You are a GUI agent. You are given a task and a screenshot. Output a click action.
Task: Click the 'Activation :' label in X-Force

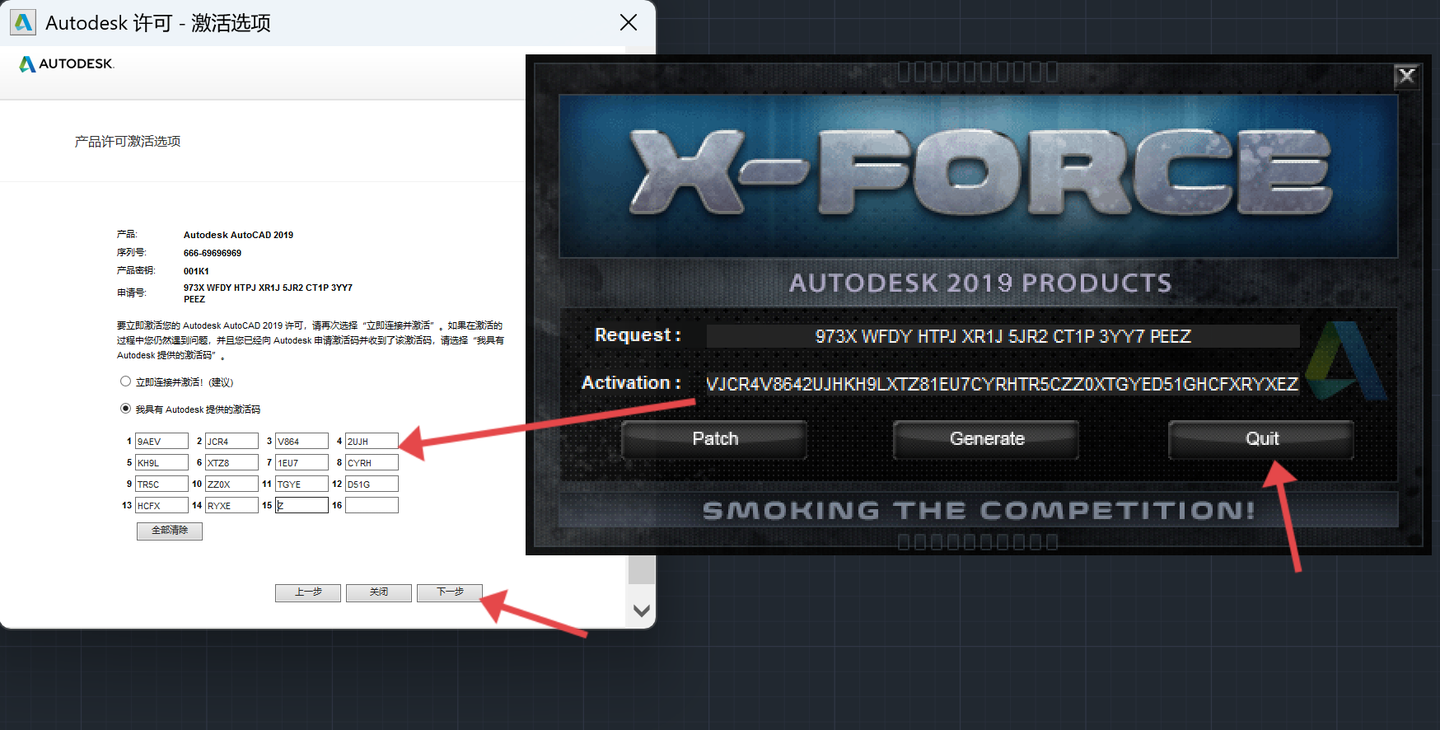[x=632, y=383]
